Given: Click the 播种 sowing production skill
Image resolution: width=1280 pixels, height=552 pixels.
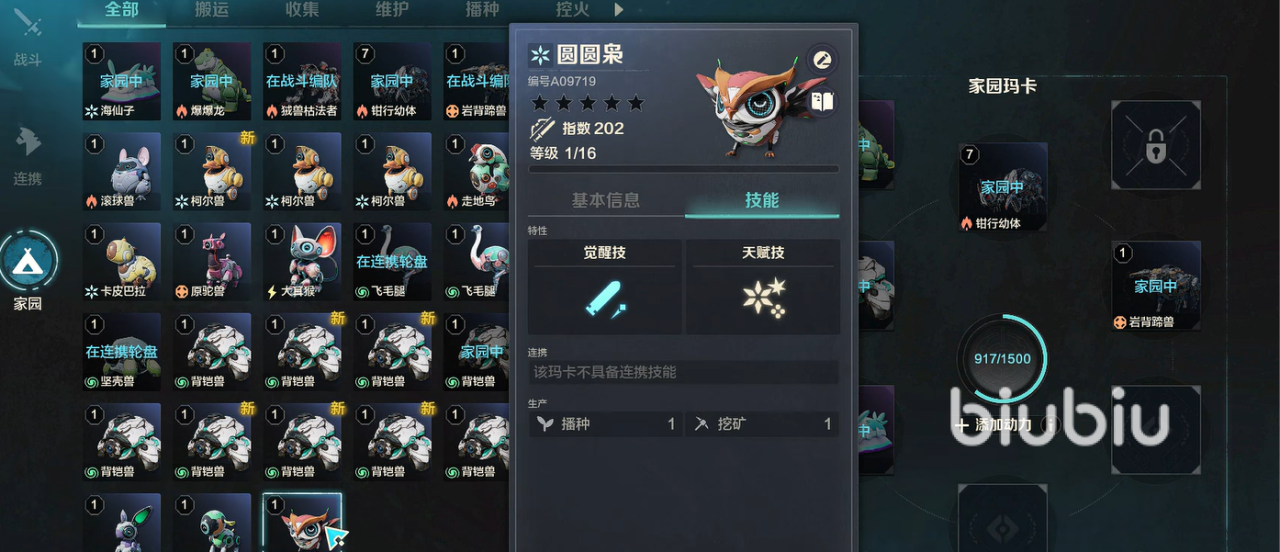Looking at the screenshot, I should pos(606,424).
